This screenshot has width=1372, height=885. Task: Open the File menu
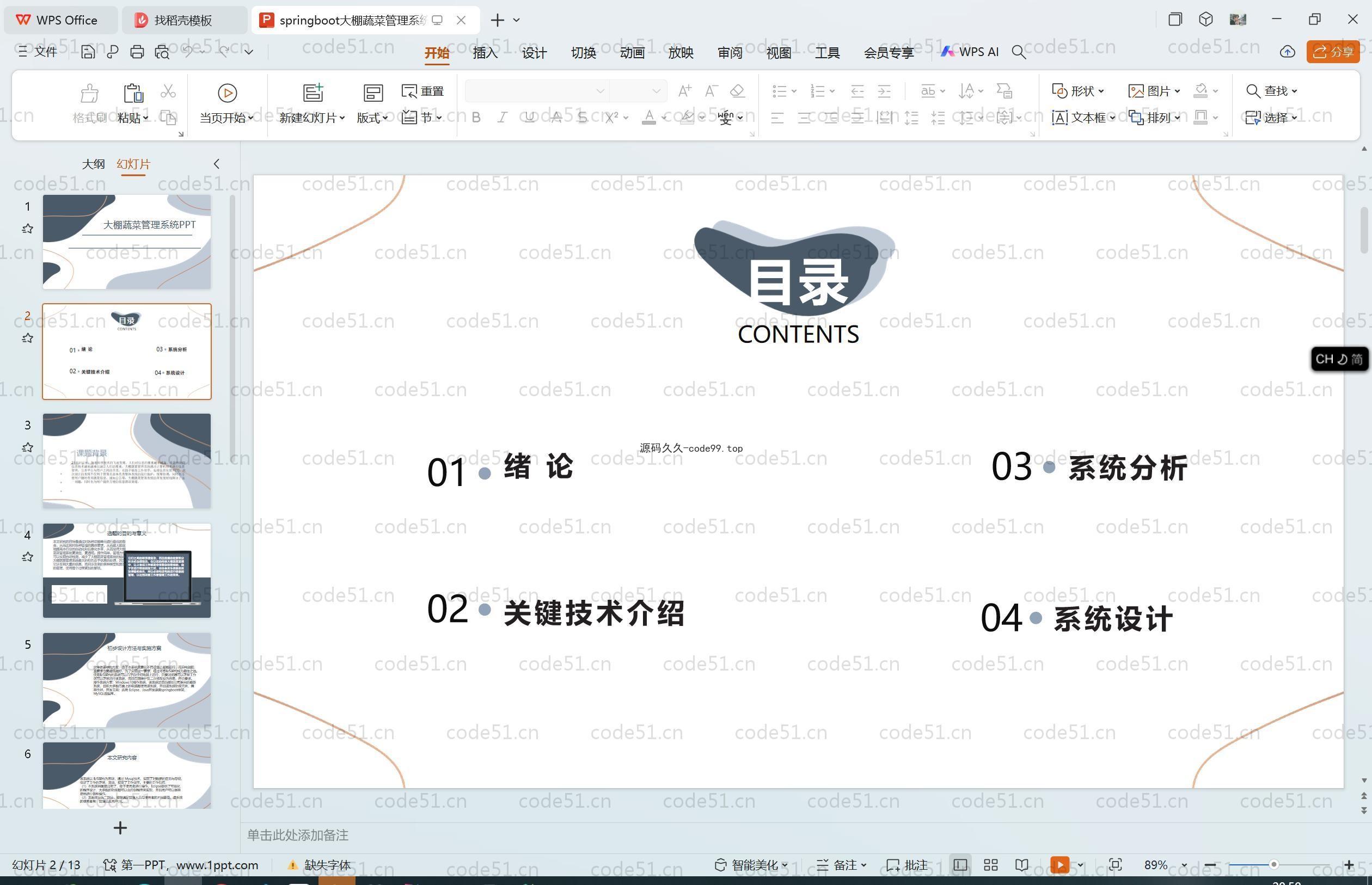[x=38, y=52]
